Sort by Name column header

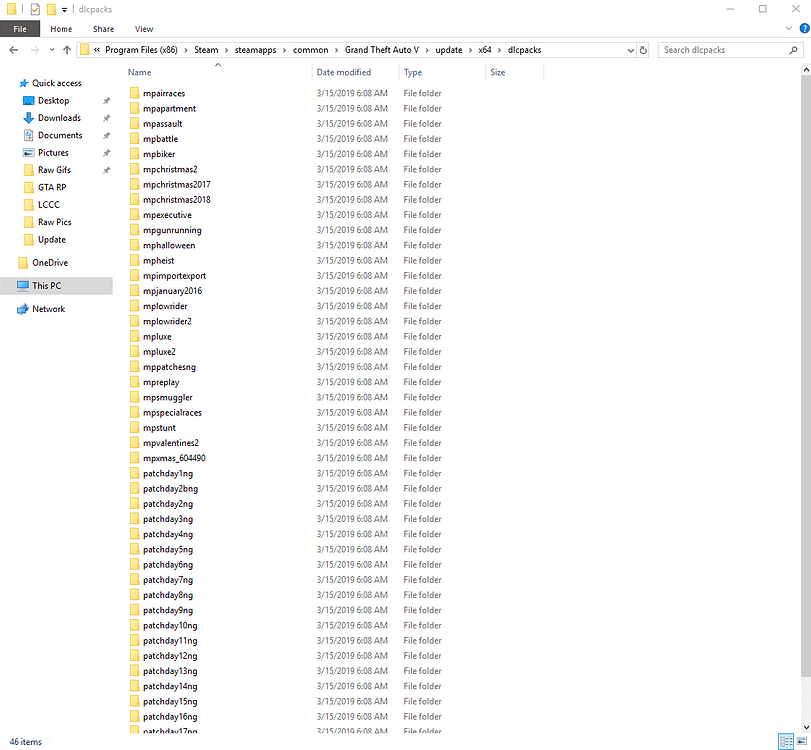(218, 72)
